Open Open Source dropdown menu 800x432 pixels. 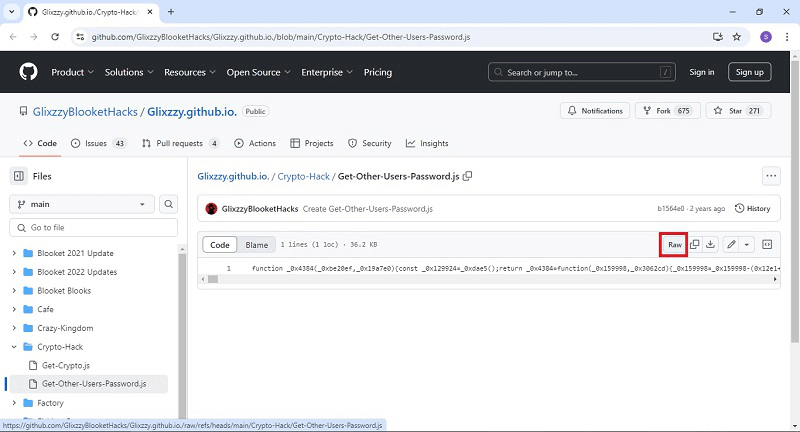259,72
